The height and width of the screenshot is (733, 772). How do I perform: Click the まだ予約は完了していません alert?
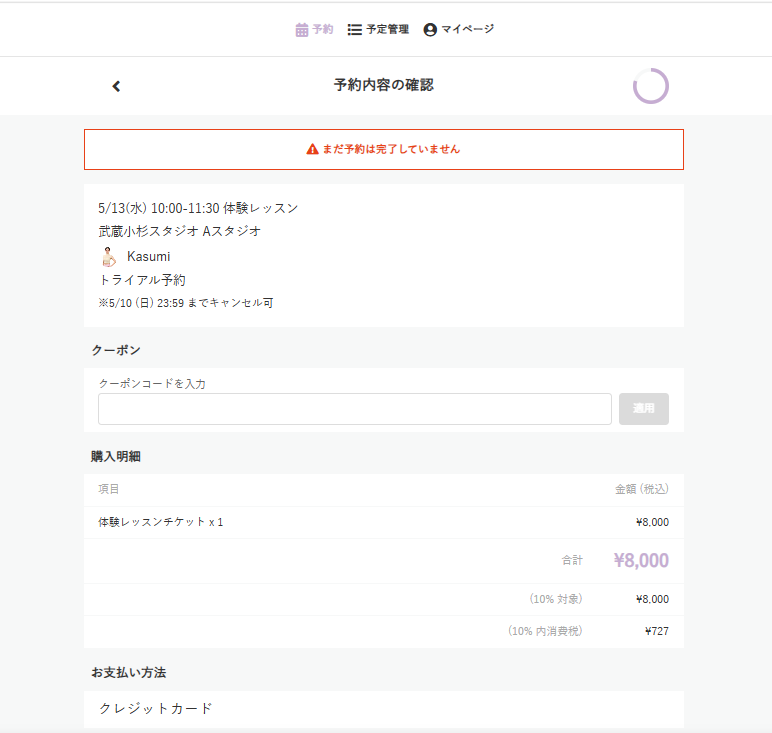(384, 150)
